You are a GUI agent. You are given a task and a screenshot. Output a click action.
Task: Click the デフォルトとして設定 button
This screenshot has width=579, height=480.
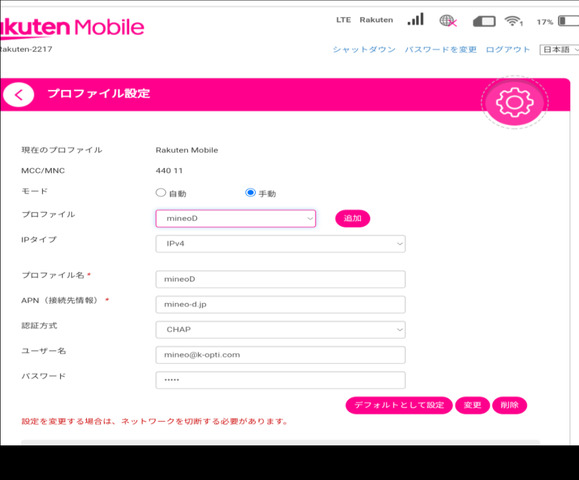[x=399, y=405]
